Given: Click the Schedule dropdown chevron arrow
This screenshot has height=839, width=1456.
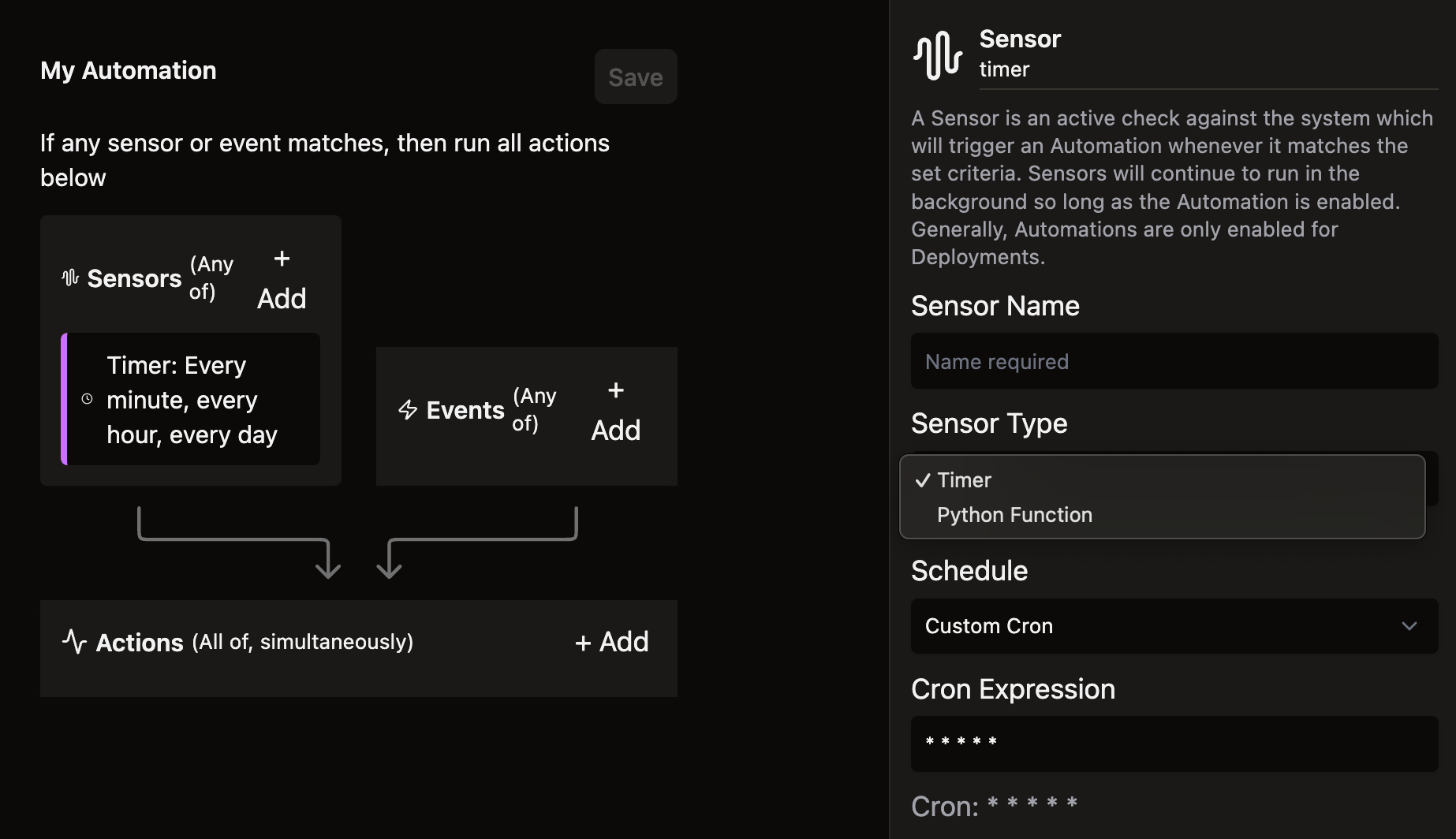Looking at the screenshot, I should click(1409, 626).
